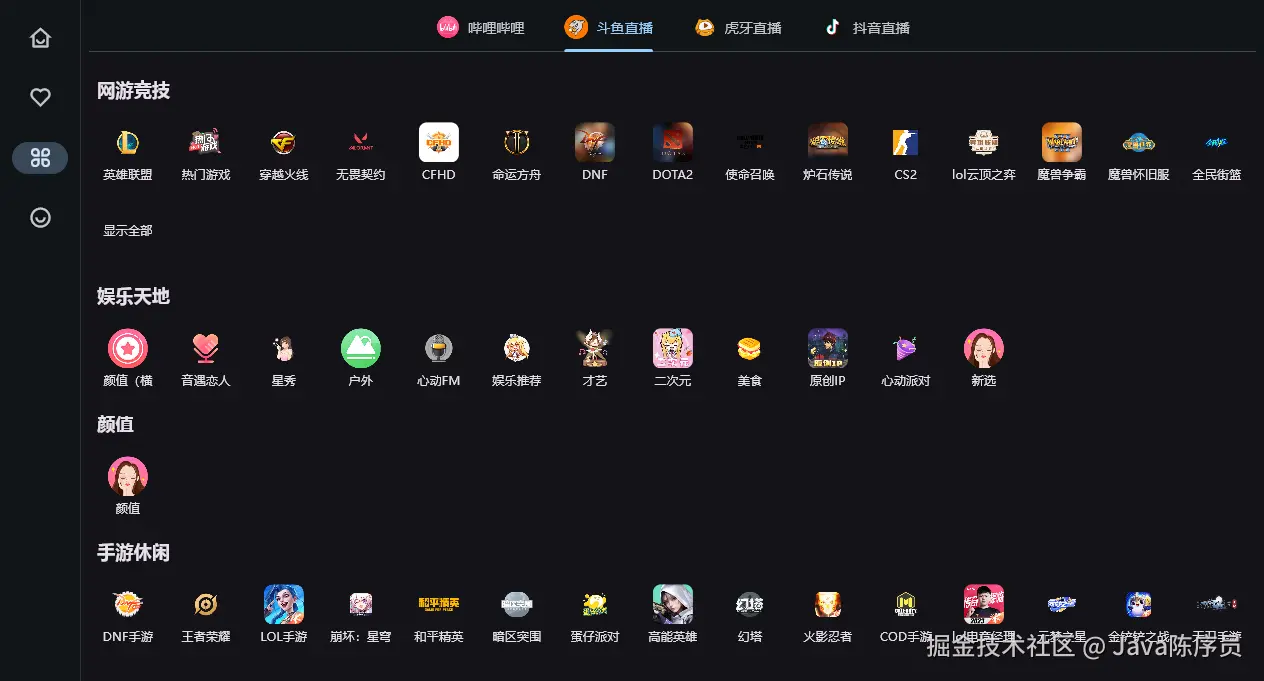Open the 幻塔 category icon

click(750, 604)
